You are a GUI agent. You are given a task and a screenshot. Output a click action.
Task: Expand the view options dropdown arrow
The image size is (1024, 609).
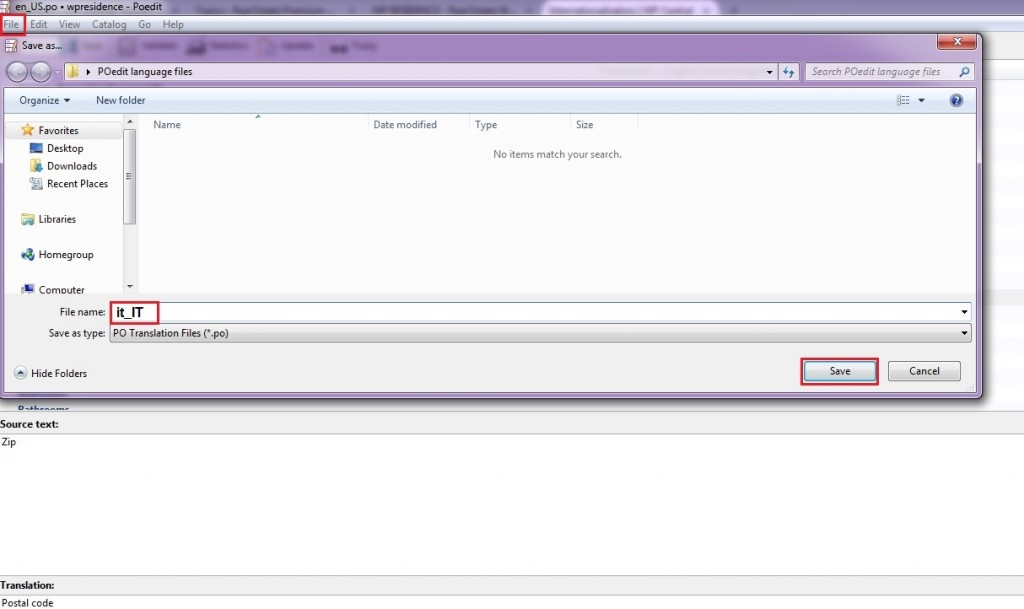click(x=921, y=100)
